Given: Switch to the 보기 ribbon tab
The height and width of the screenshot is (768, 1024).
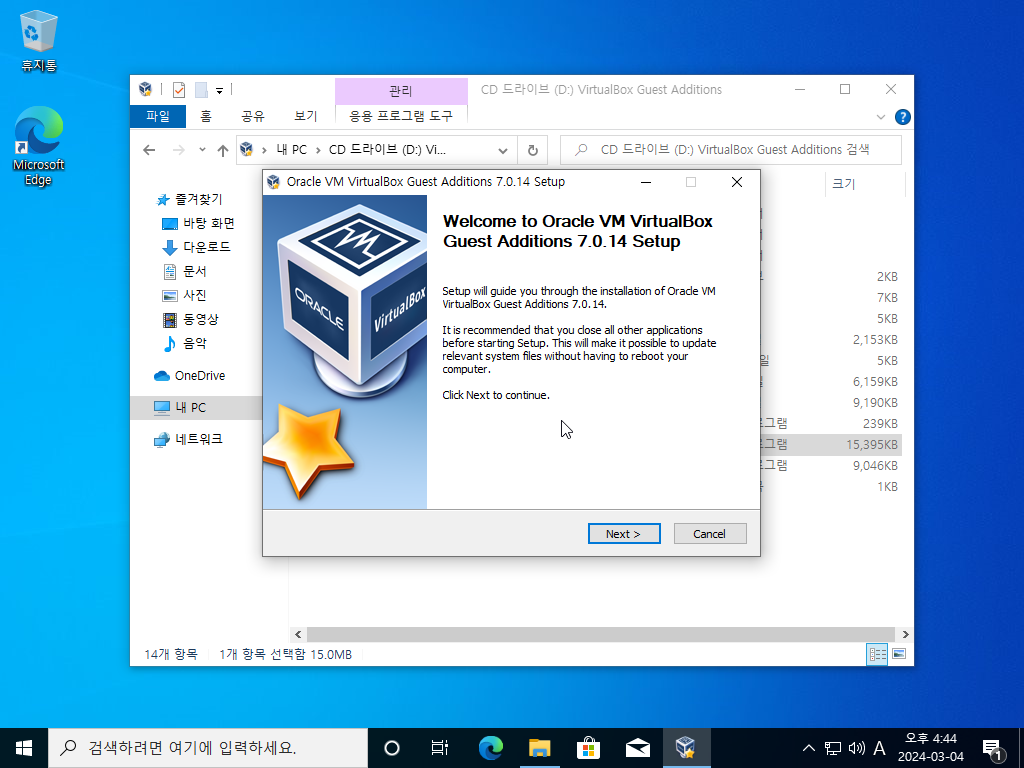Looking at the screenshot, I should click(x=306, y=116).
